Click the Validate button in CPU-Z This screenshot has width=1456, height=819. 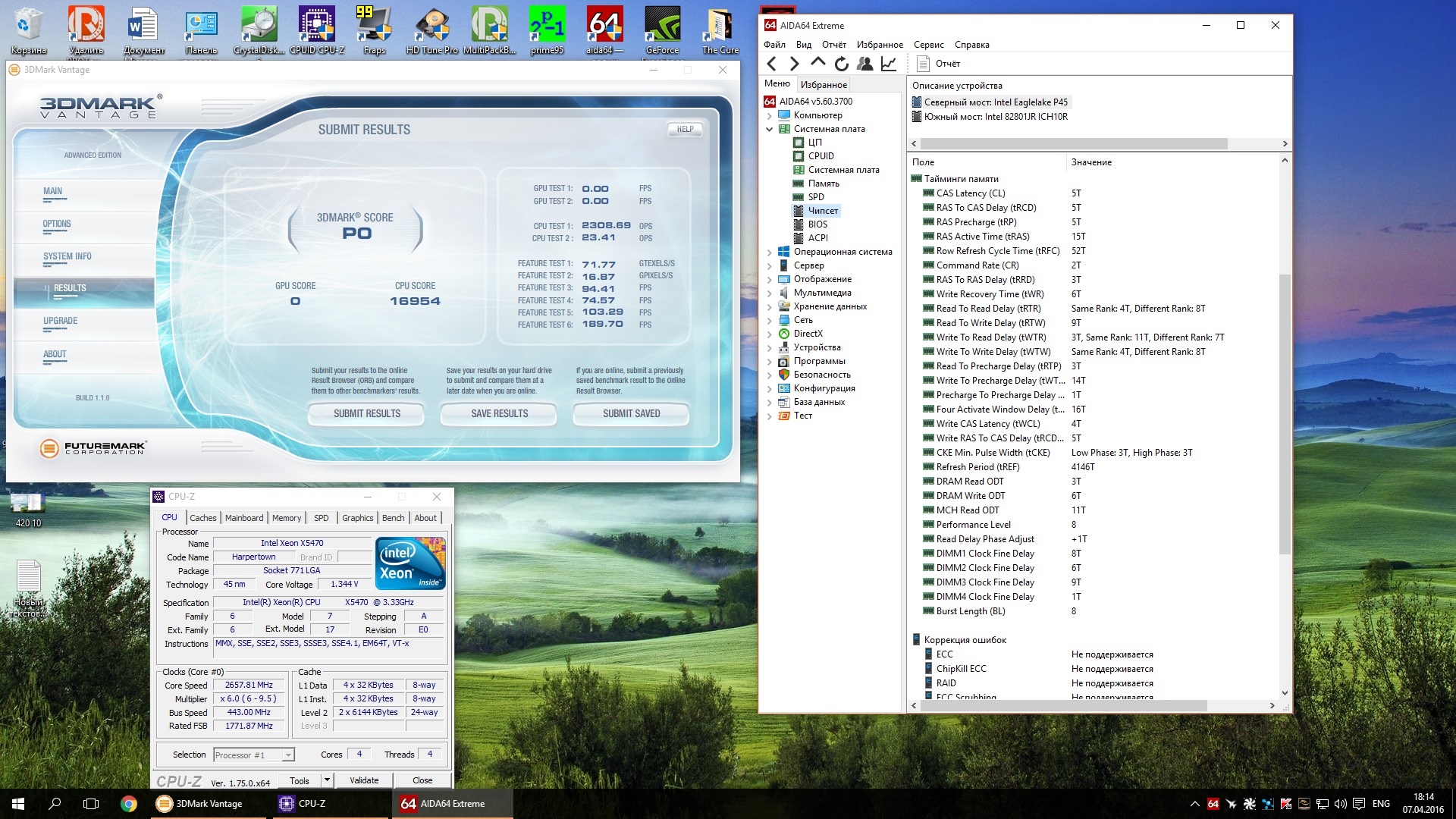(x=364, y=780)
